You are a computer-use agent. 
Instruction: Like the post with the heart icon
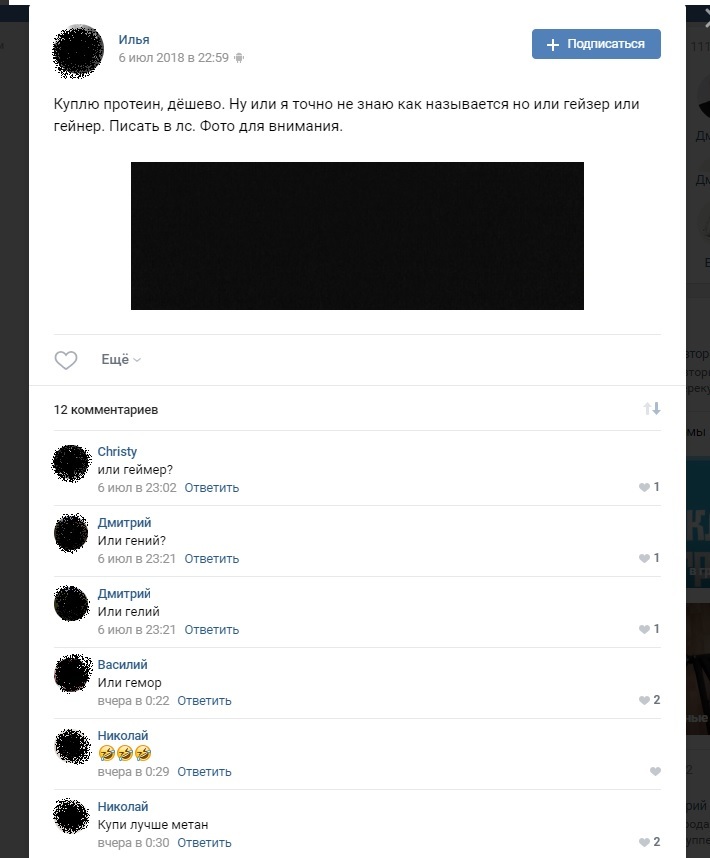[x=66, y=360]
